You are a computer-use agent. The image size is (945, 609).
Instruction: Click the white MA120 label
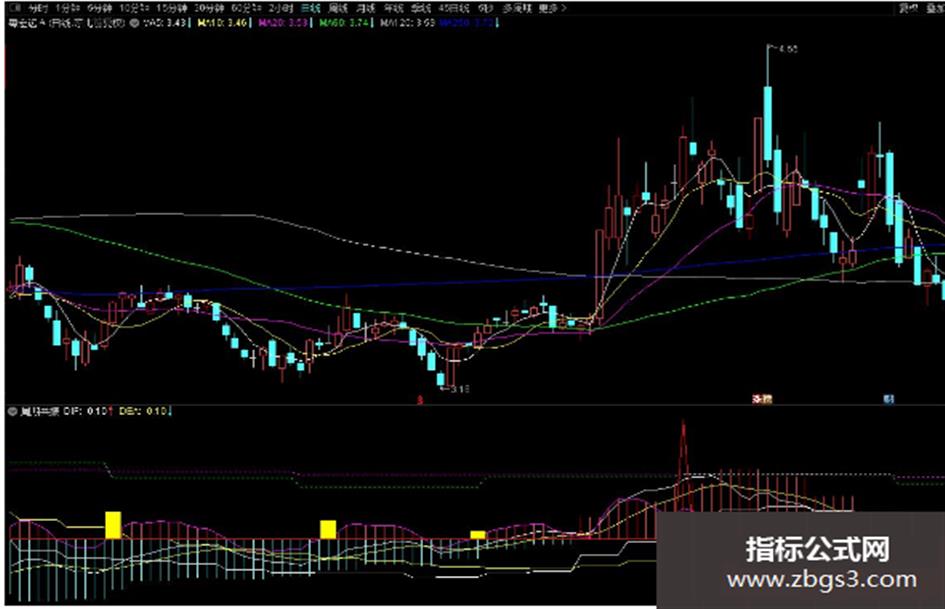point(407,23)
